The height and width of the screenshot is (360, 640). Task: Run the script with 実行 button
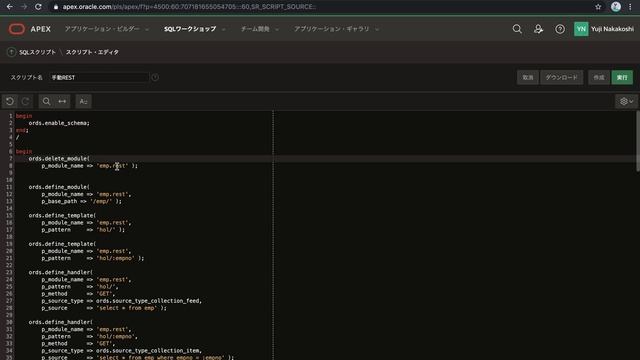pyautogui.click(x=622, y=78)
